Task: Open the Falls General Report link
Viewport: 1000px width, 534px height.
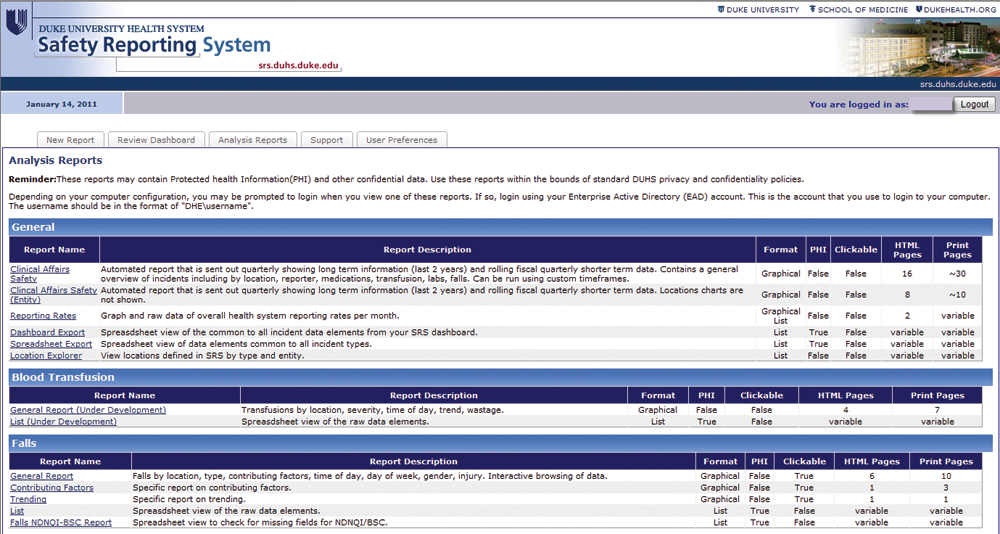Action: (x=41, y=476)
